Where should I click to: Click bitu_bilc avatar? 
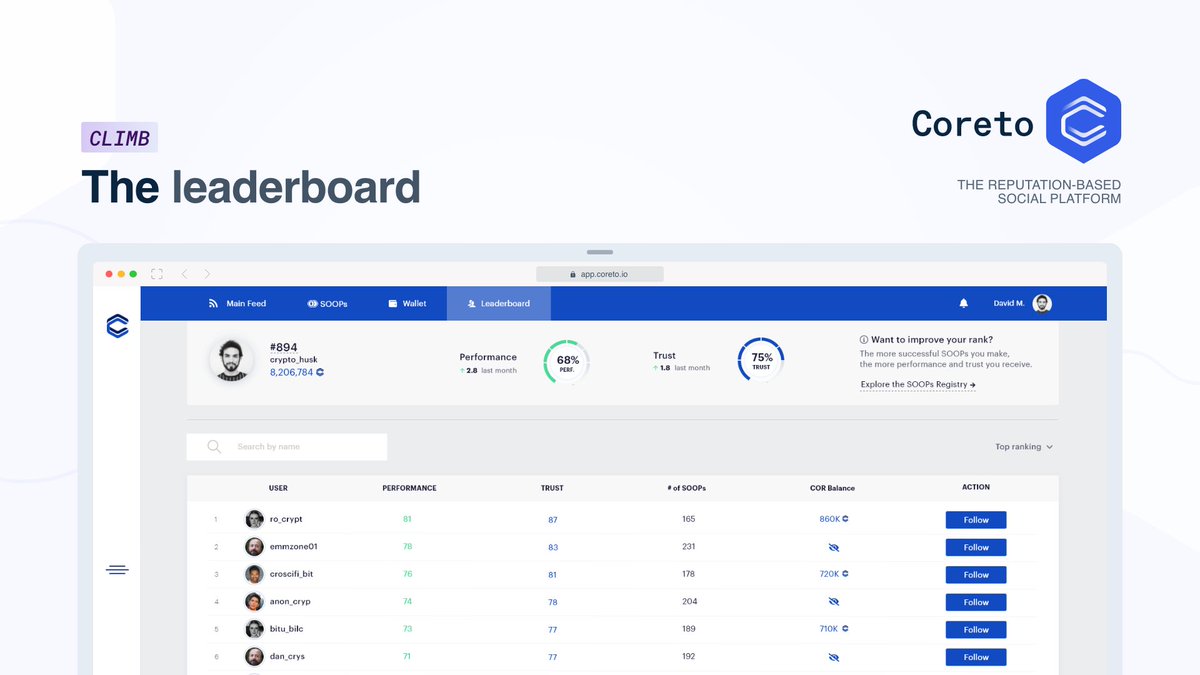point(254,629)
